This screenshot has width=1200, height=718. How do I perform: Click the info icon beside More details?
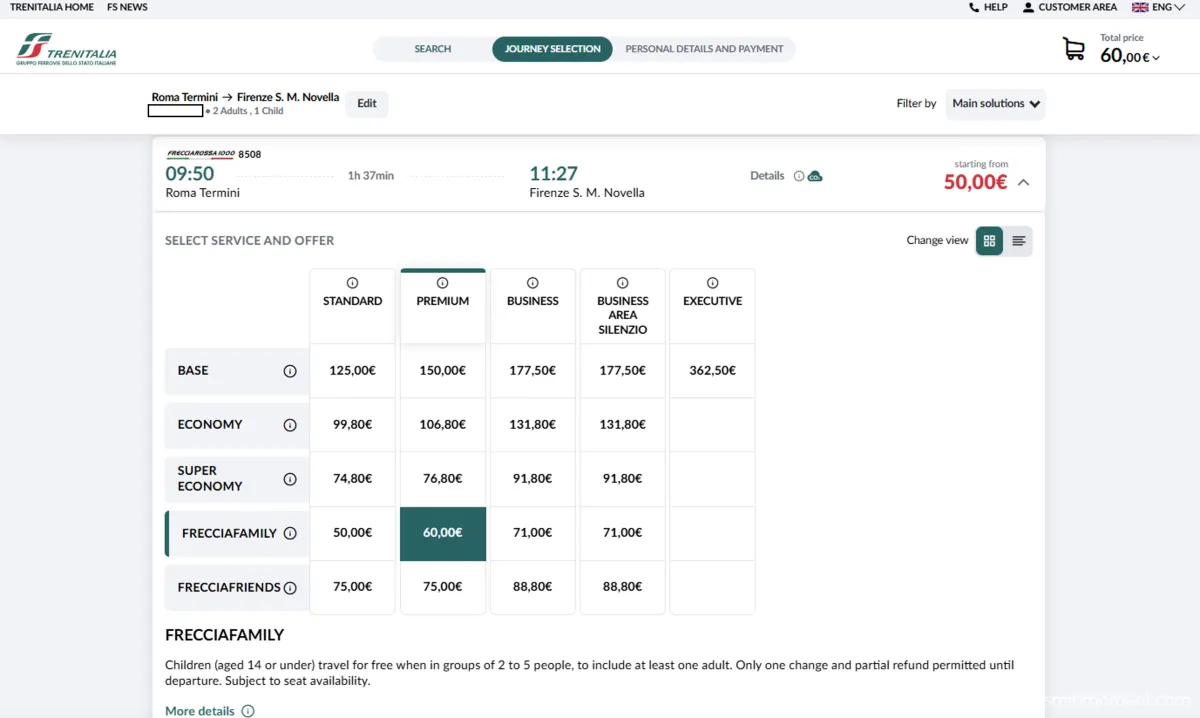(248, 711)
